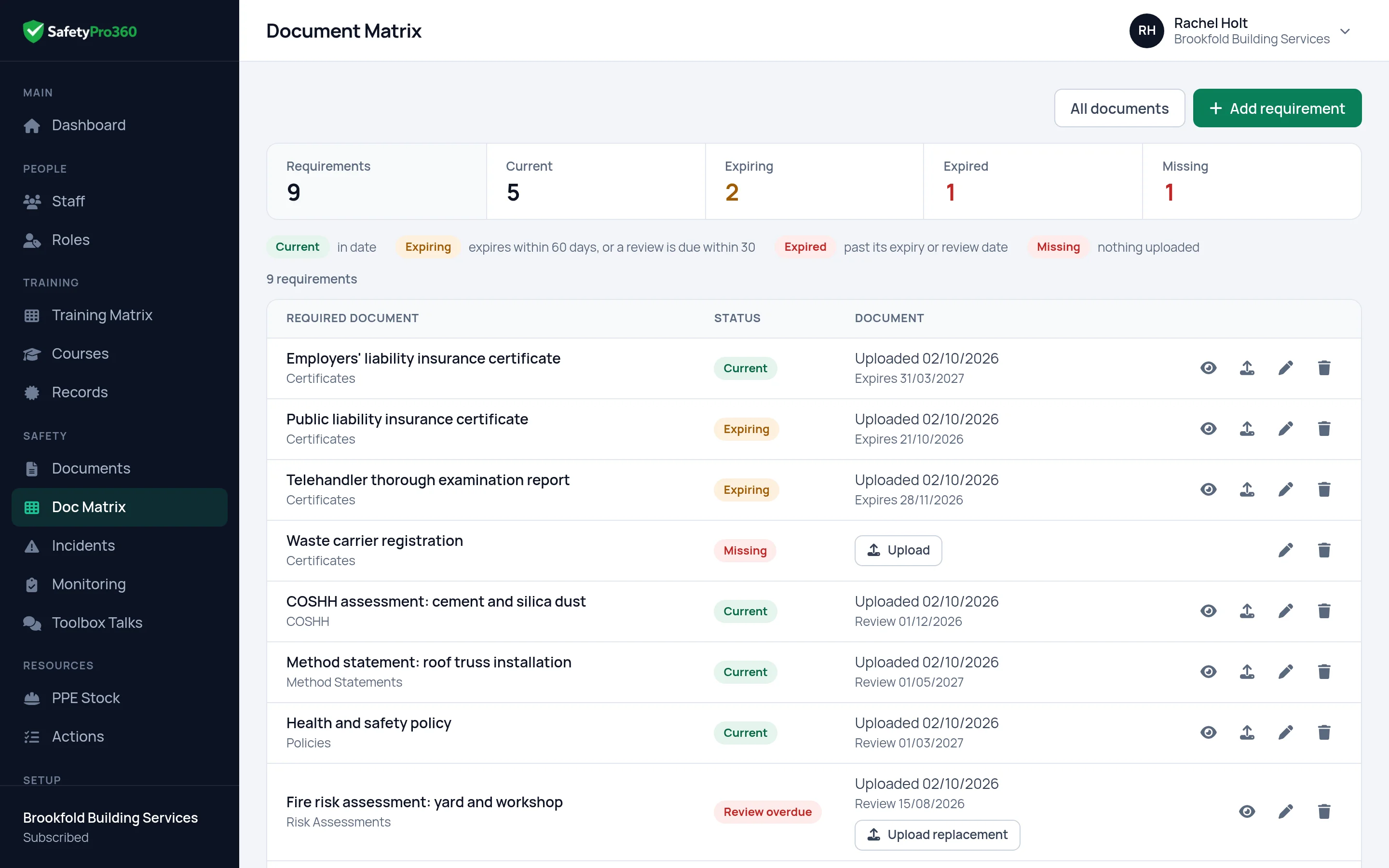Delete the COSHH assessment requirement
Screen dimensions: 1389x868
pyautogui.click(x=1324, y=611)
